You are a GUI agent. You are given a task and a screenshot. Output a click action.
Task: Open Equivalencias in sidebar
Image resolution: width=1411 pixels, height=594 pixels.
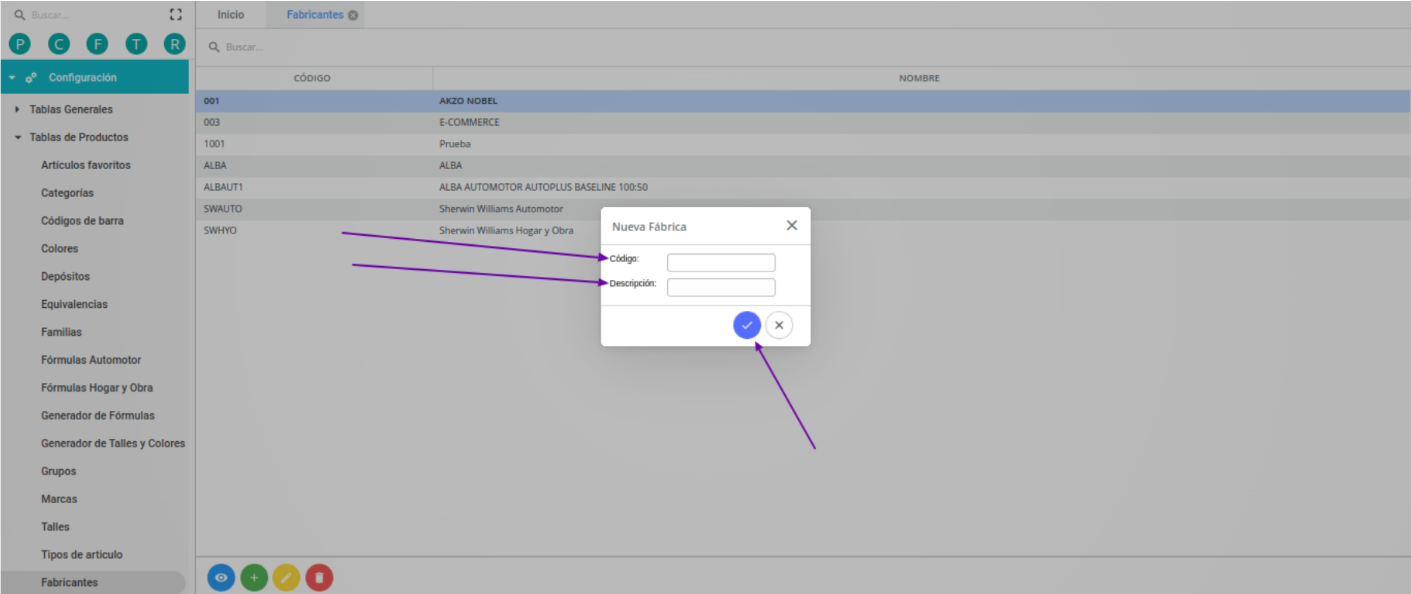coord(74,304)
